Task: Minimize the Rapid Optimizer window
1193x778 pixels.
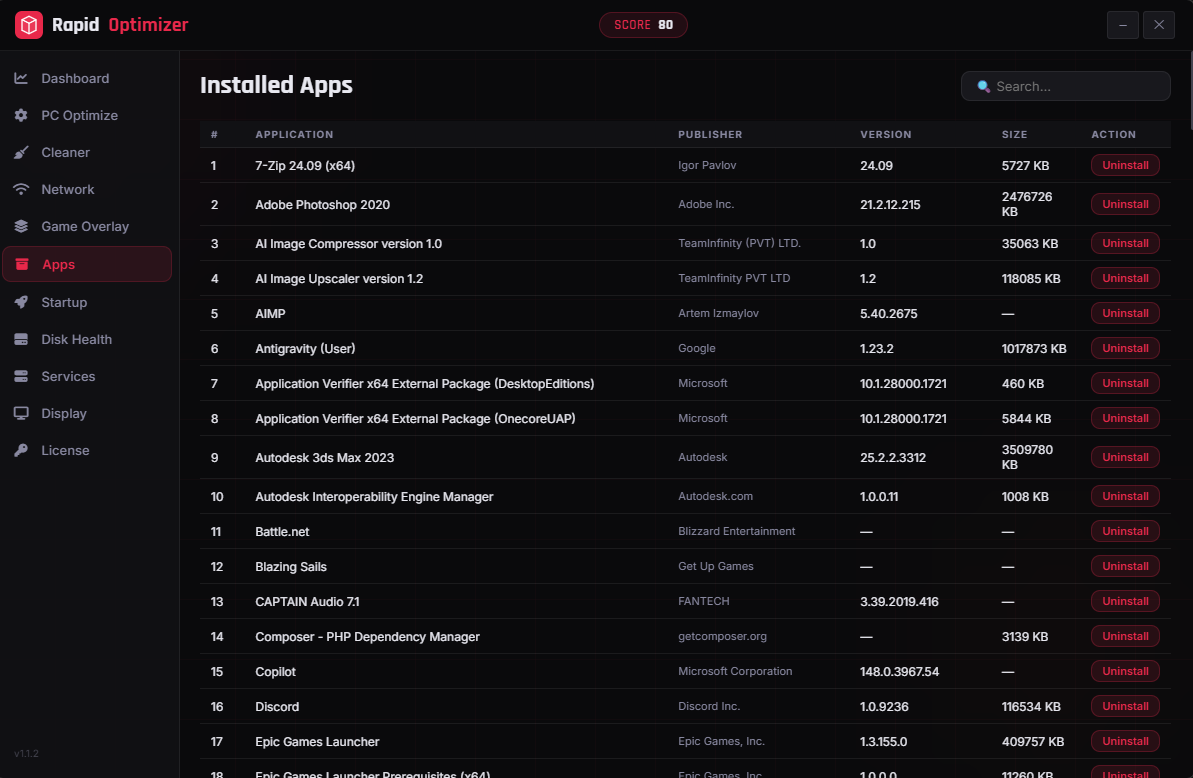Action: (x=1122, y=25)
